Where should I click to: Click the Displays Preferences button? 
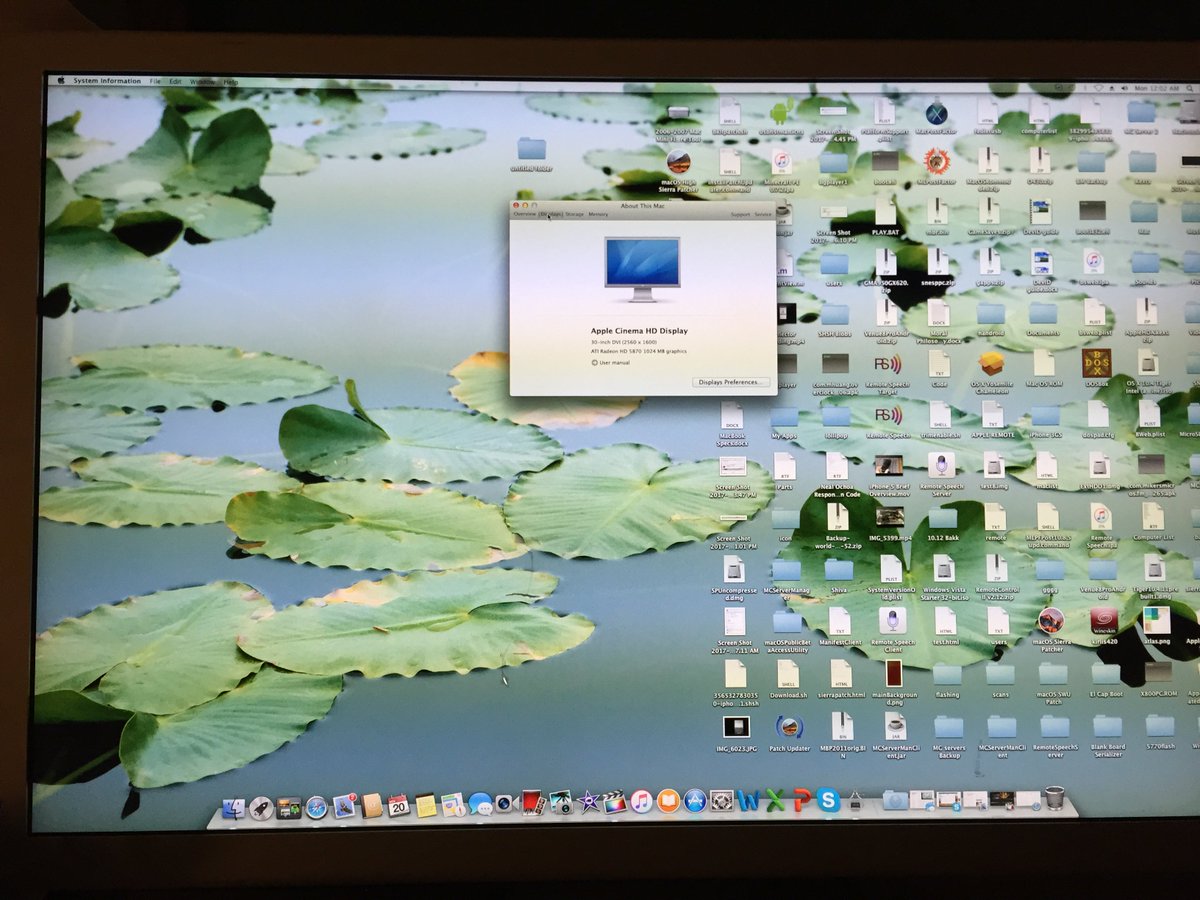[x=731, y=382]
